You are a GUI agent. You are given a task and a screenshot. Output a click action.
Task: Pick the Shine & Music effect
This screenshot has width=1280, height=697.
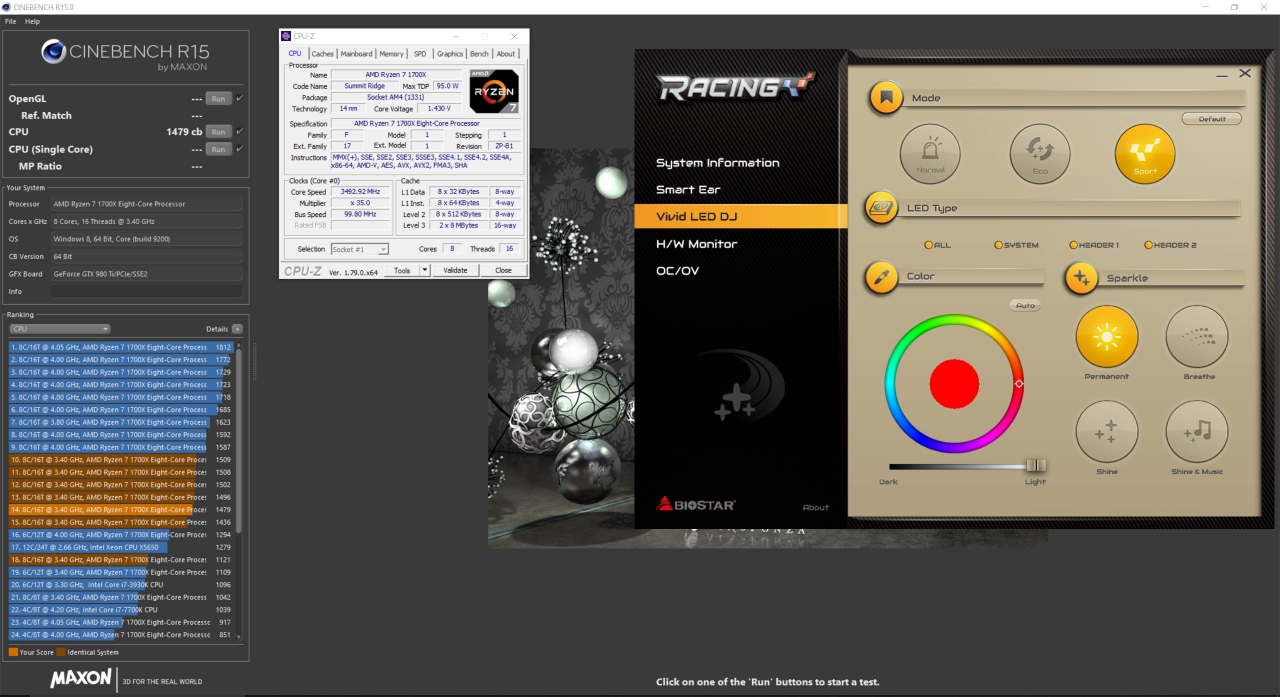(x=1197, y=432)
